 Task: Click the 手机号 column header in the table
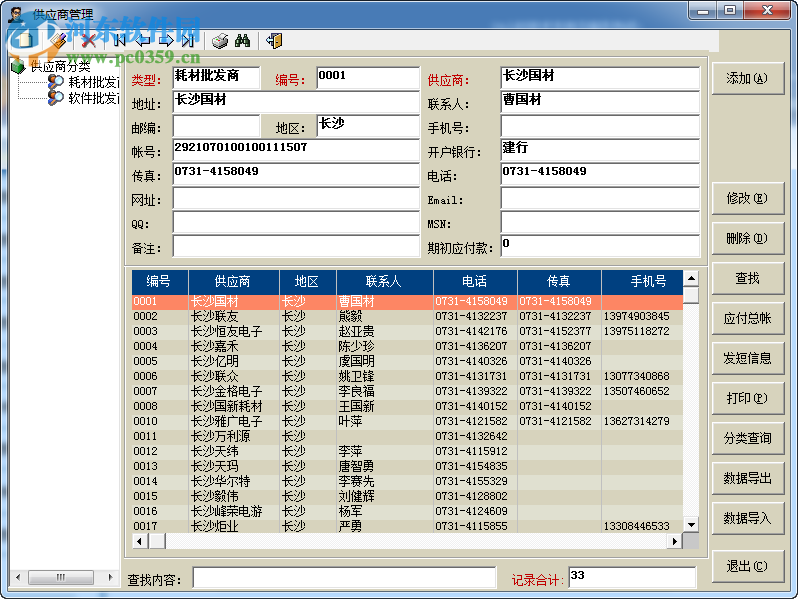[x=642, y=281]
